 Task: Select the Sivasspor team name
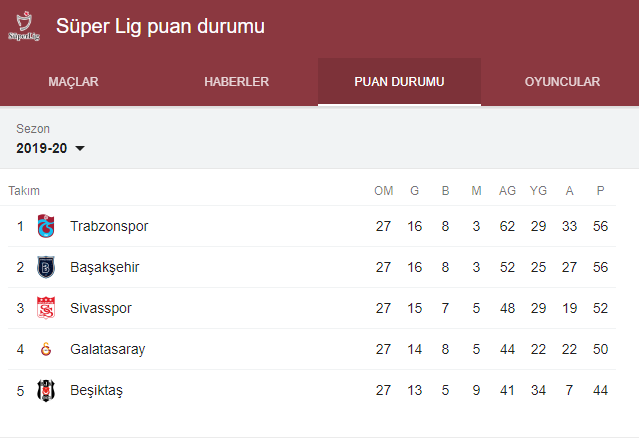(101, 308)
